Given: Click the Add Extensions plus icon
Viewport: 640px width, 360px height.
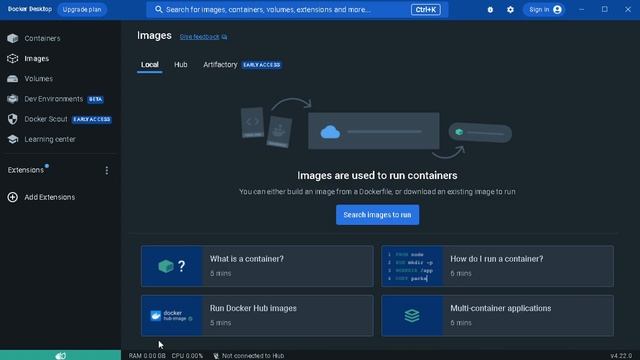Looking at the screenshot, I should [13, 197].
